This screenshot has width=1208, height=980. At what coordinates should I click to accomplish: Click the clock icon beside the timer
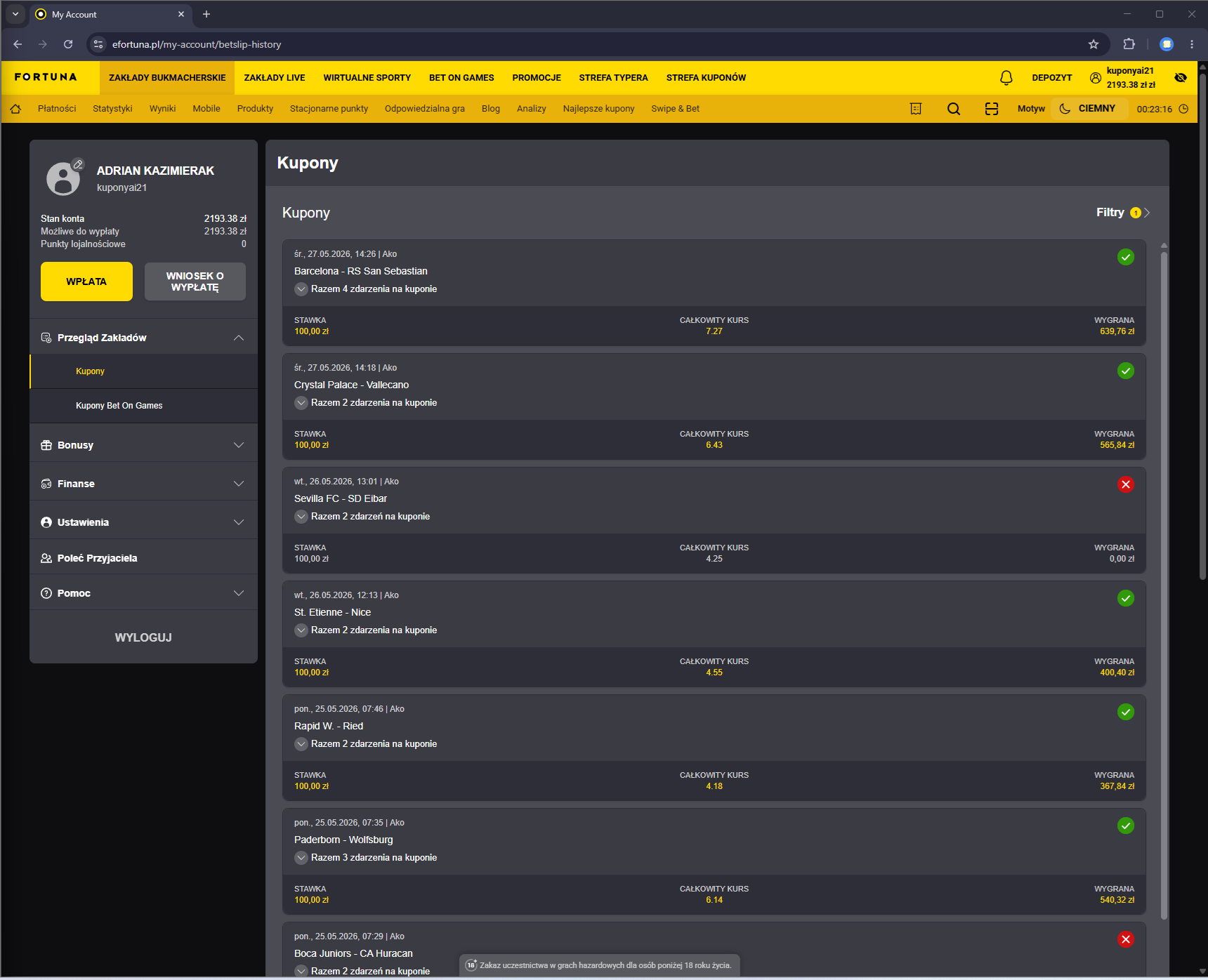click(x=1183, y=109)
